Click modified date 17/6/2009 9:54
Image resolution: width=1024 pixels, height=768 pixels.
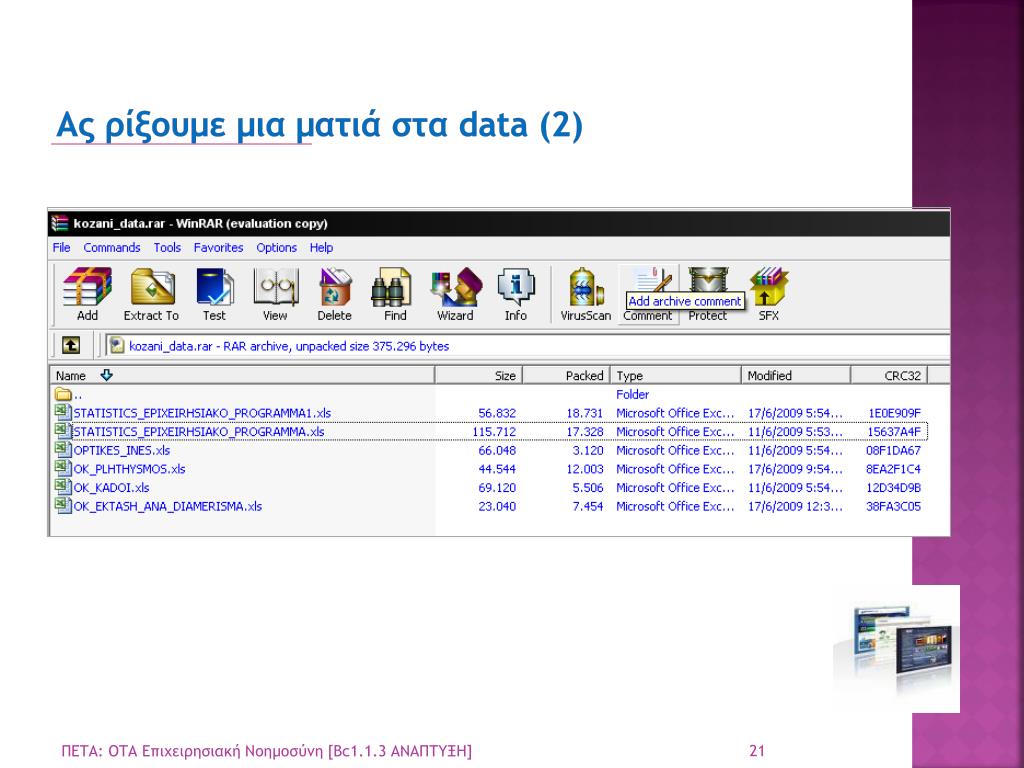tap(795, 469)
